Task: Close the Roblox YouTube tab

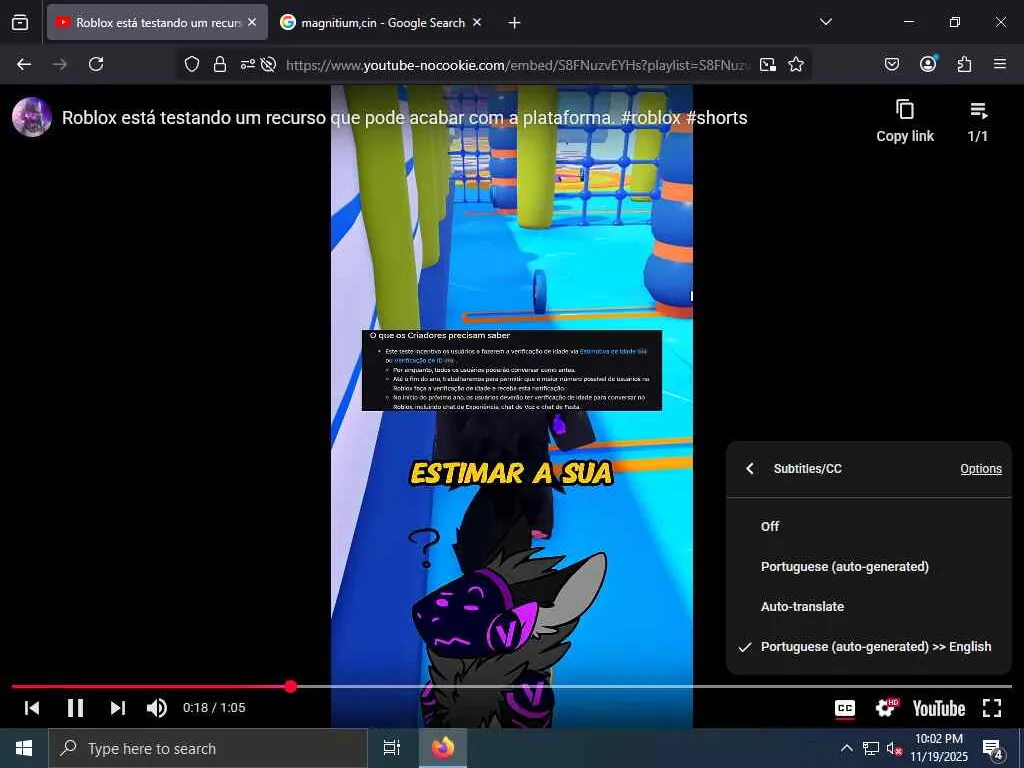Action: (252, 22)
